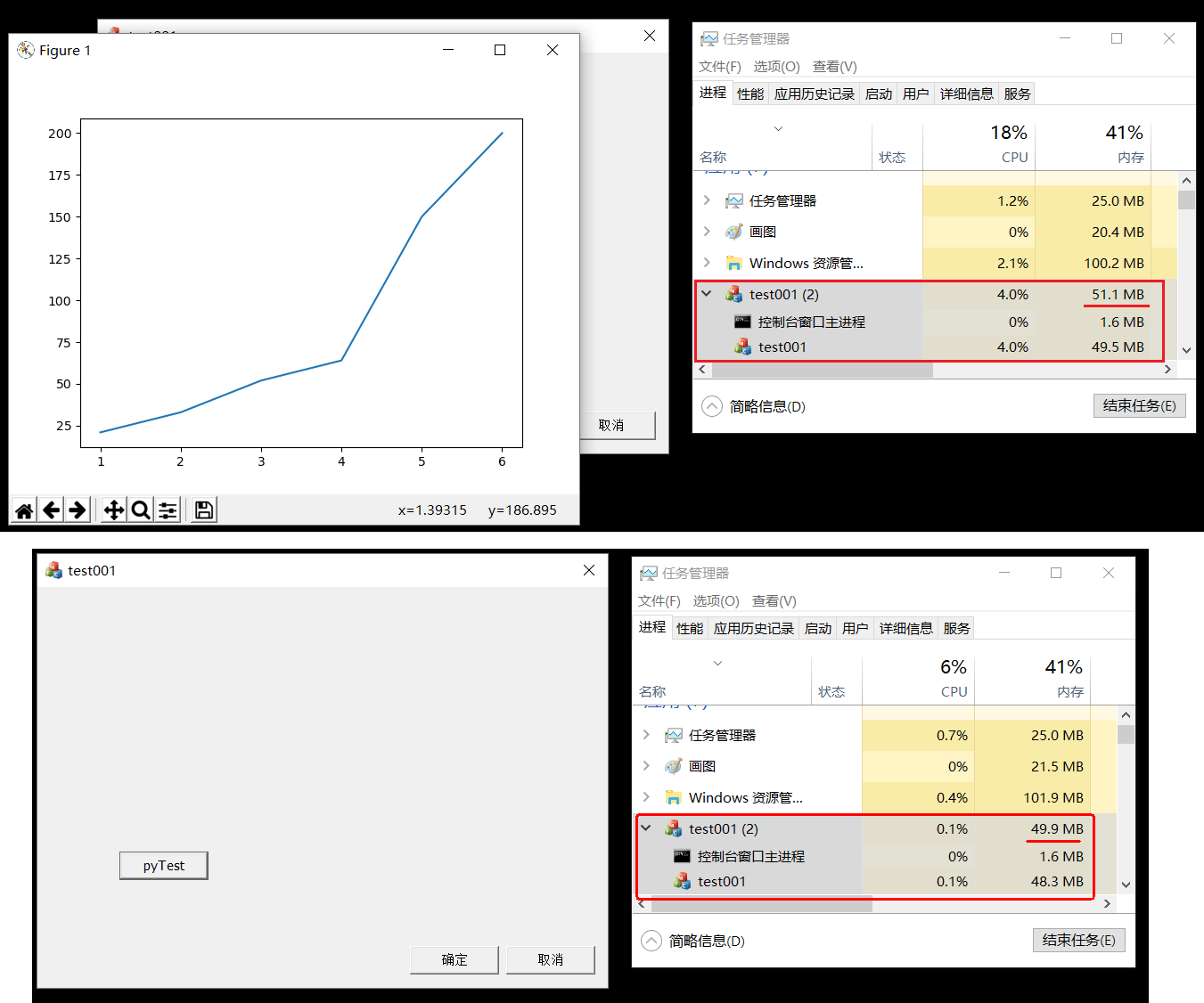
Task: Click the horizontal scrollbar thumb in the upper Task Manager
Action: (x=822, y=370)
